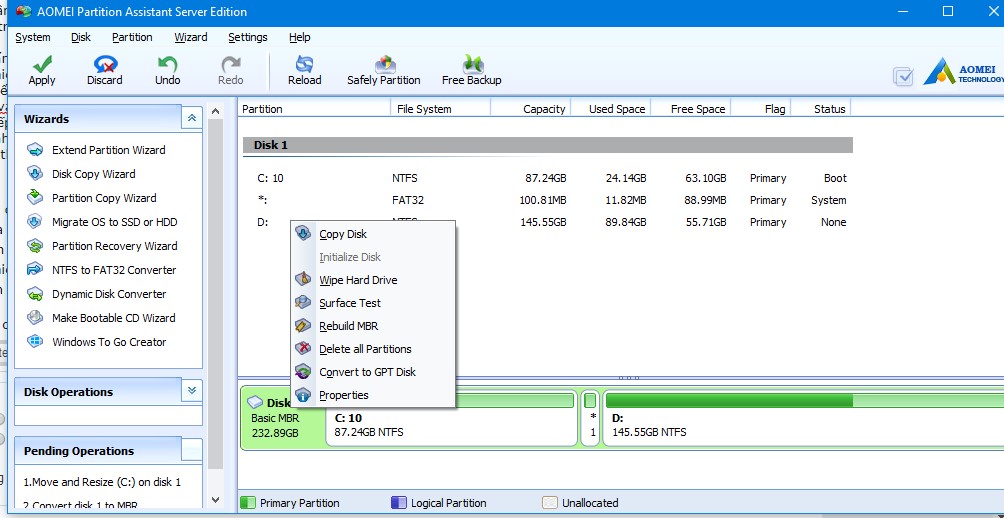Click the Extend Partition Wizard icon
The image size is (1004, 518).
coord(35,150)
